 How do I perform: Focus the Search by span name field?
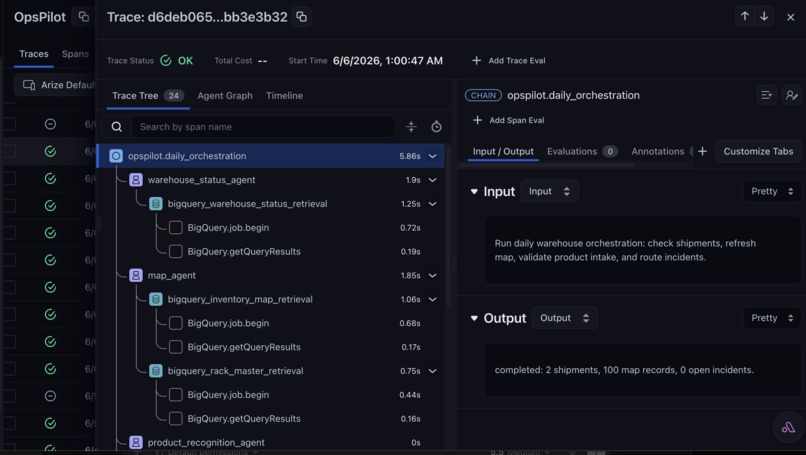263,126
